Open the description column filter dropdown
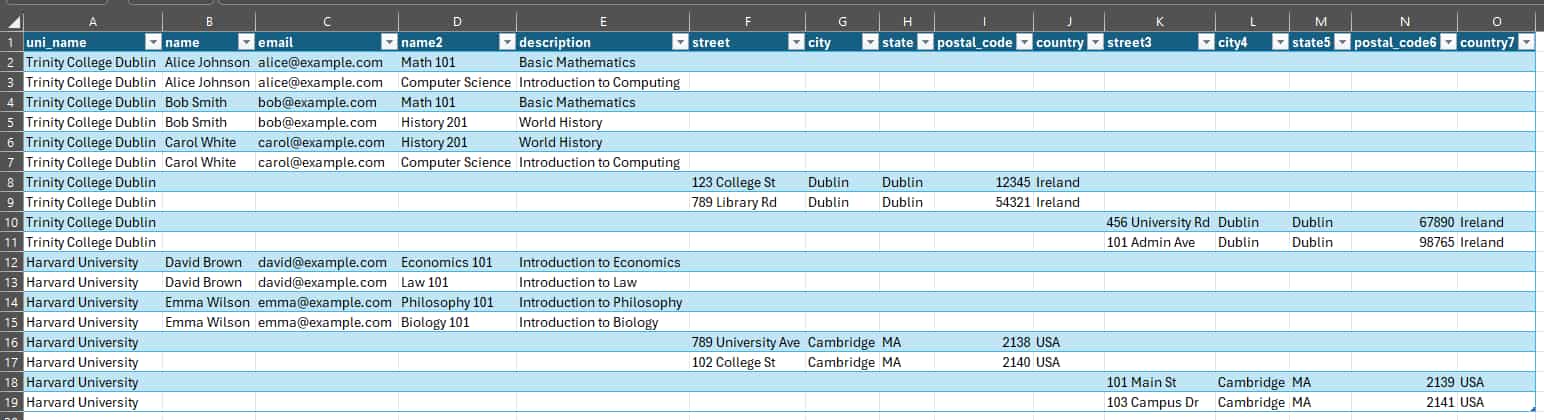 point(680,42)
